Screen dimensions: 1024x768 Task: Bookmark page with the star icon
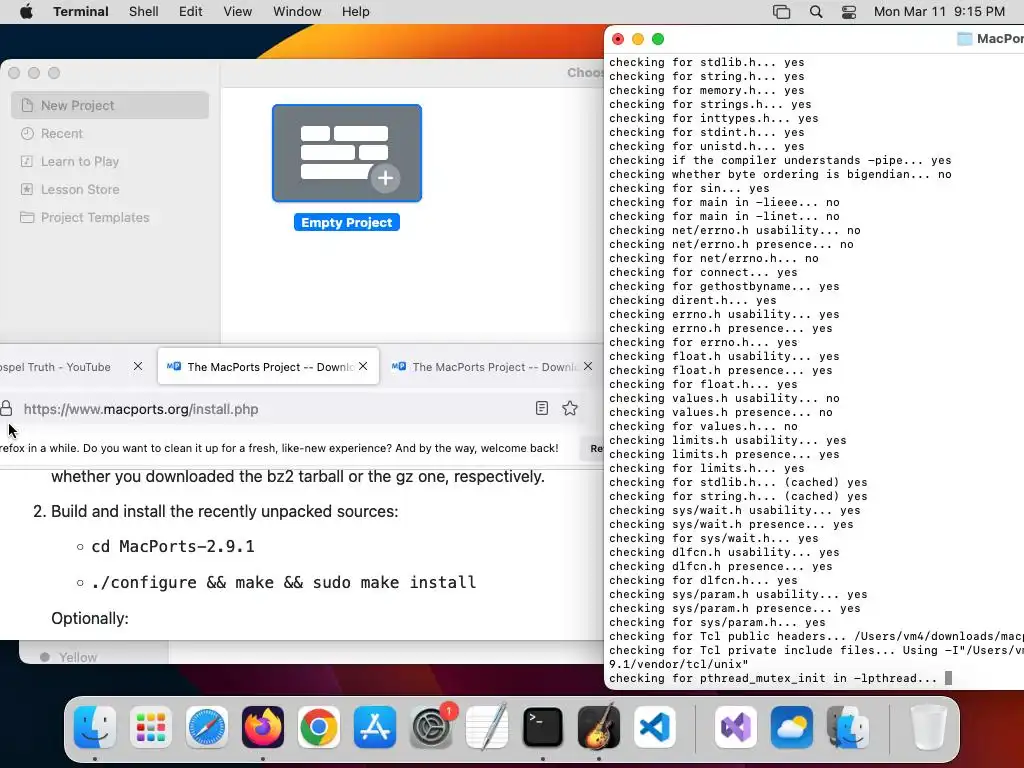coord(570,408)
